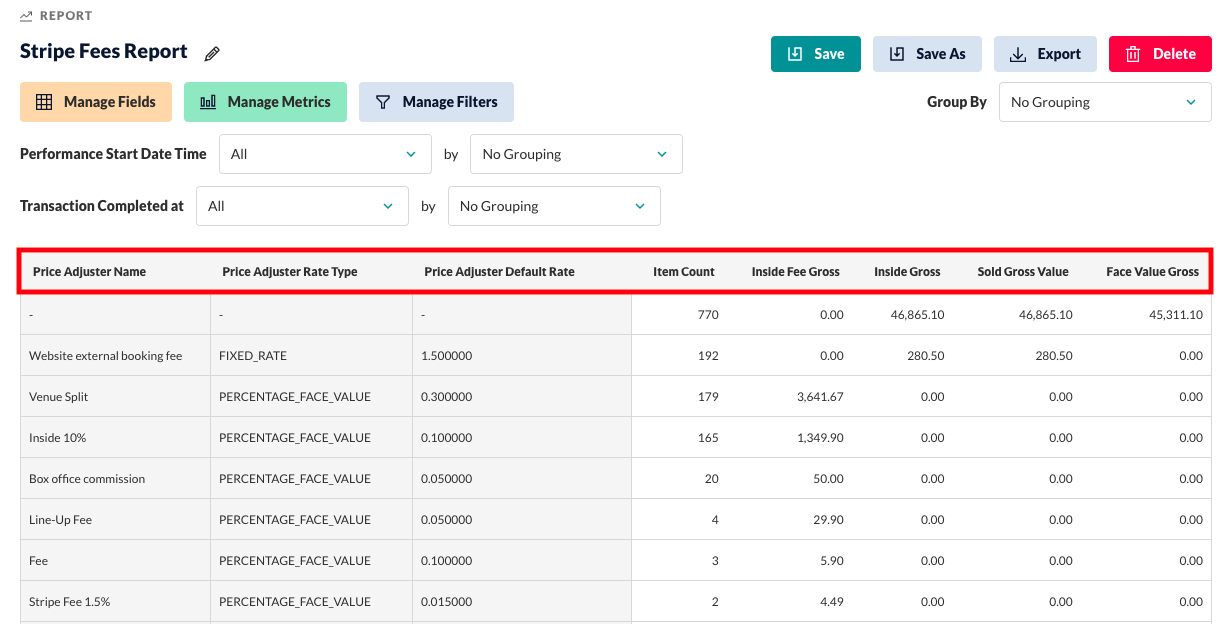The image size is (1229, 624).
Task: Click the 29.90 Inside Fee Gross value
Action: (827, 520)
